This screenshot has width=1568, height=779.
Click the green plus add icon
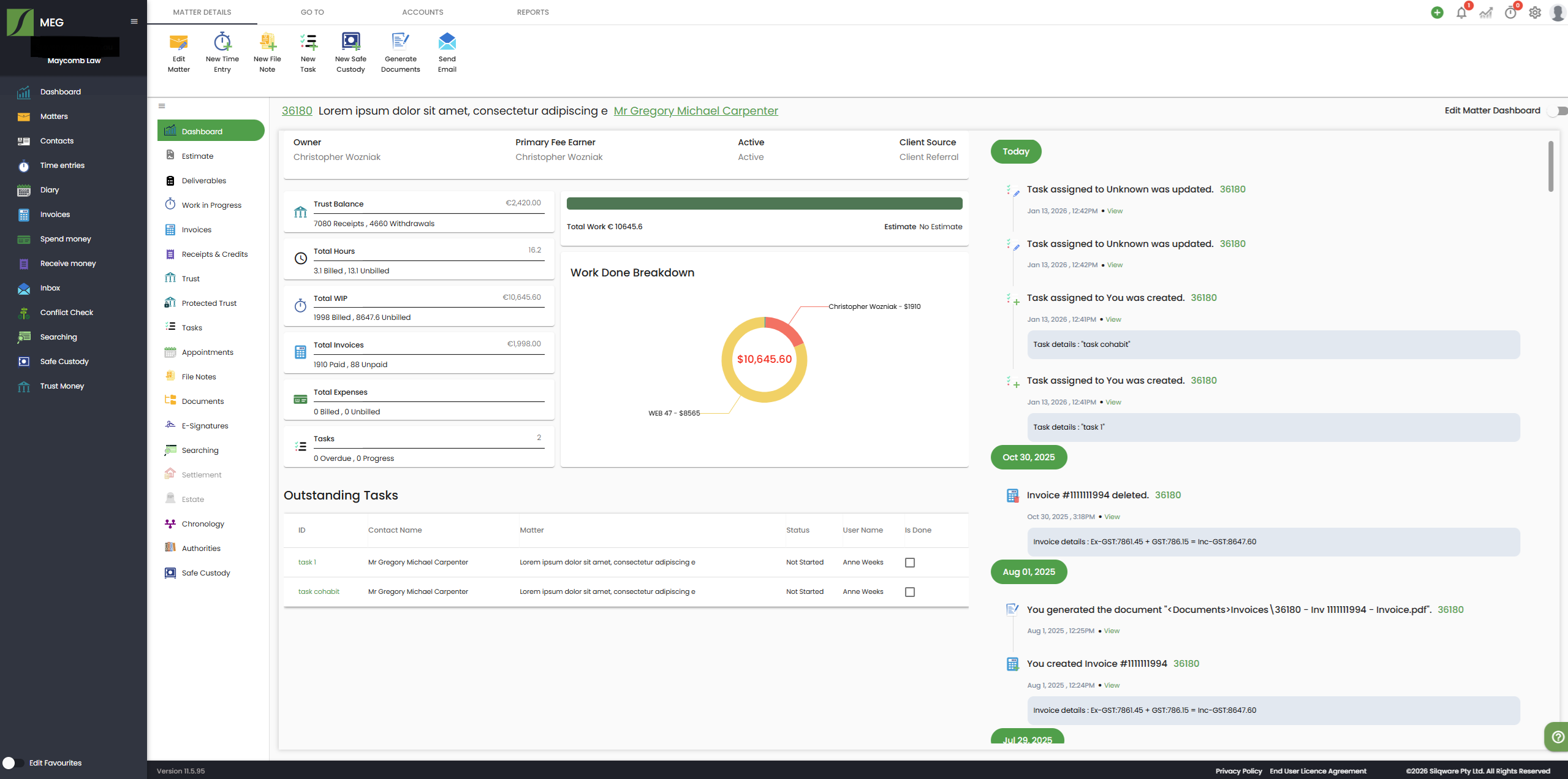(1437, 13)
